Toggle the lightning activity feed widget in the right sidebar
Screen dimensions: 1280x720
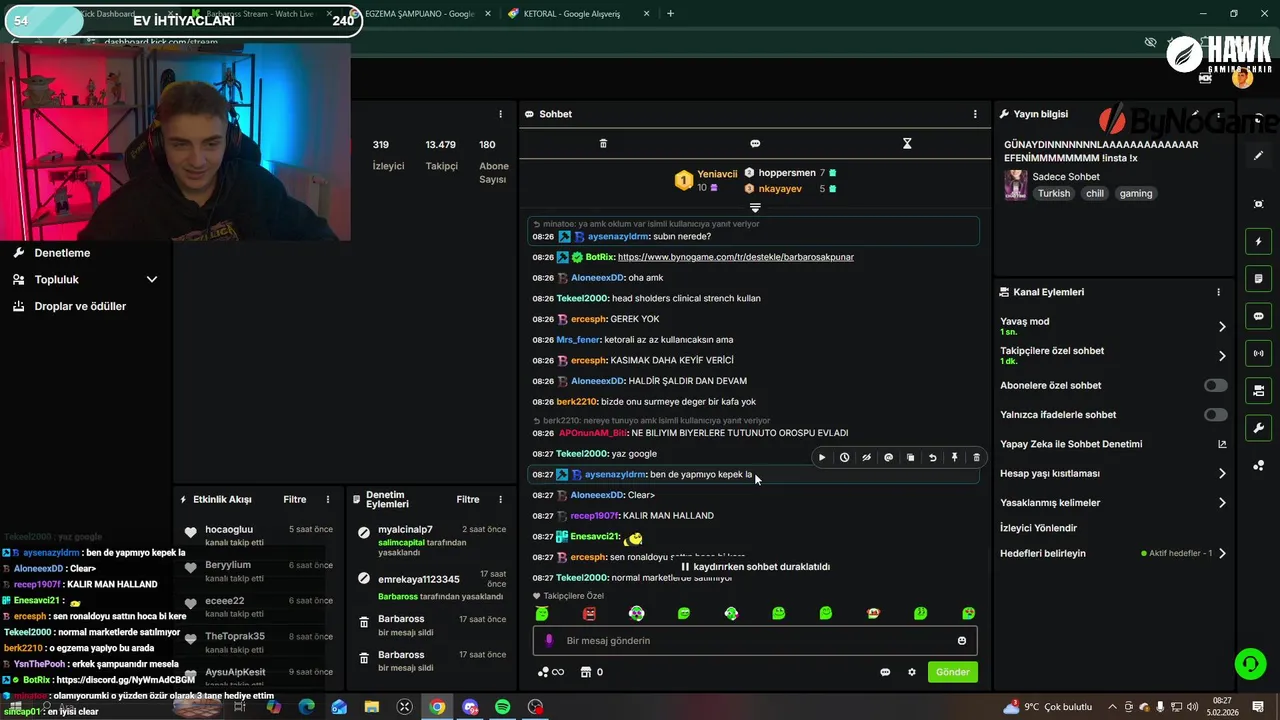point(1259,242)
